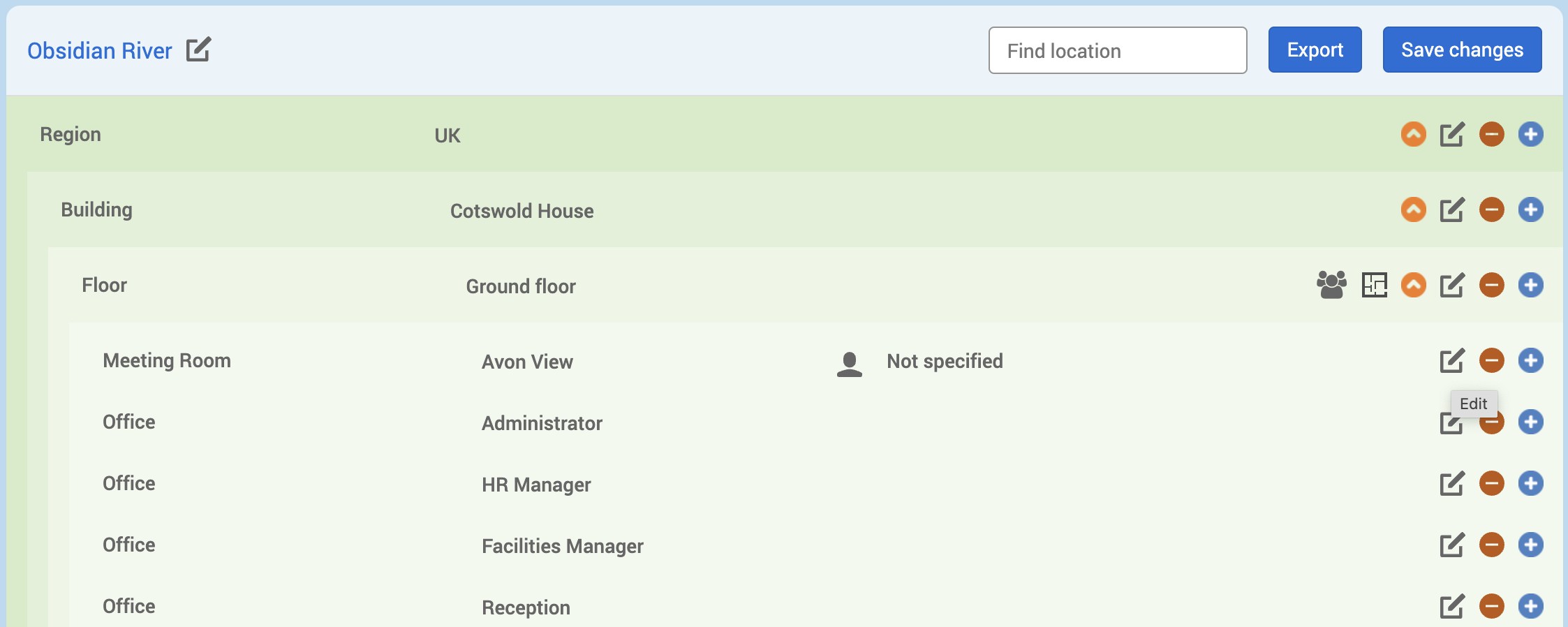Edit the Avon View meeting room
Image resolution: width=1568 pixels, height=627 pixels.
click(1451, 361)
